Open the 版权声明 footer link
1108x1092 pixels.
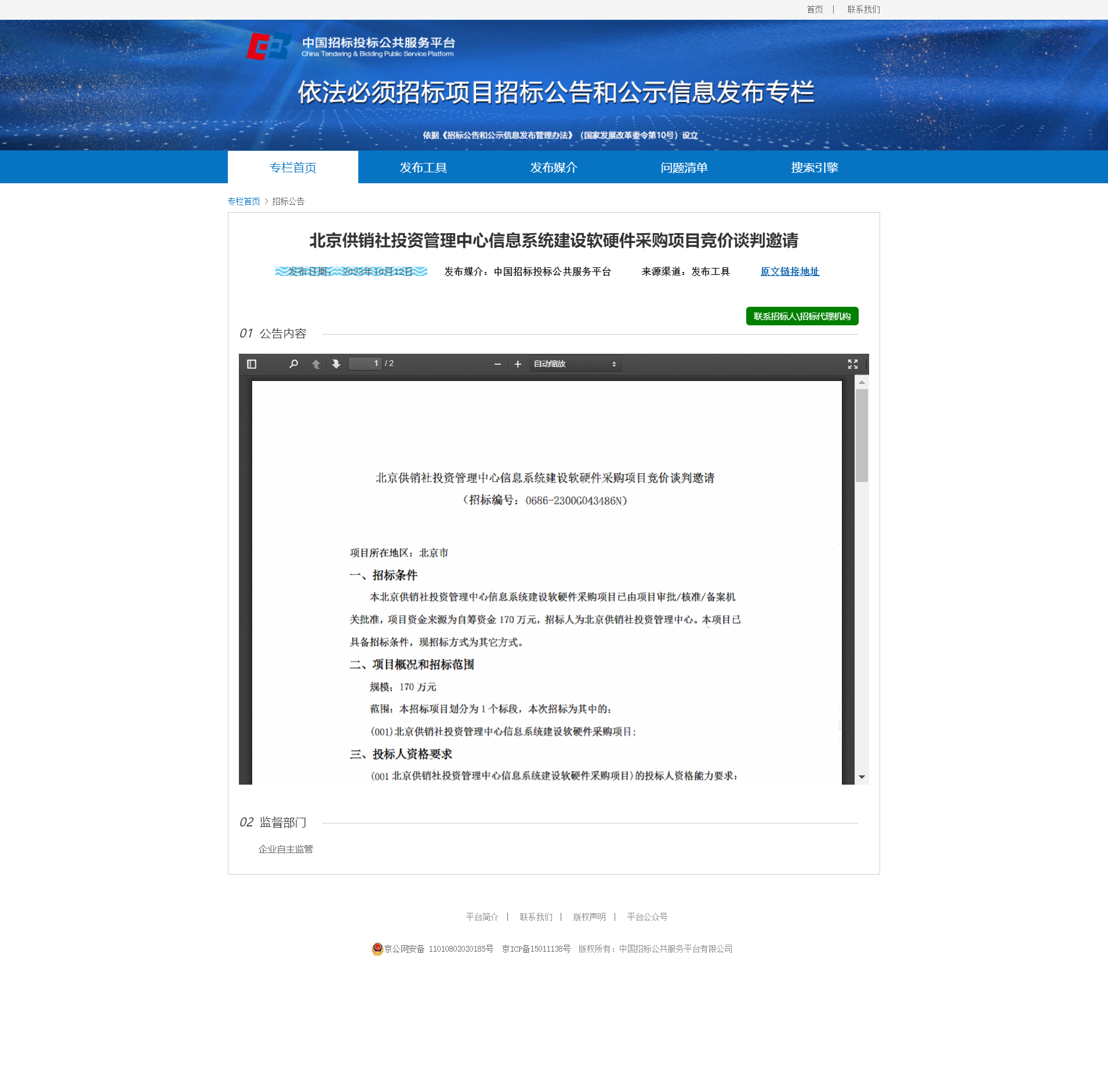[x=589, y=917]
